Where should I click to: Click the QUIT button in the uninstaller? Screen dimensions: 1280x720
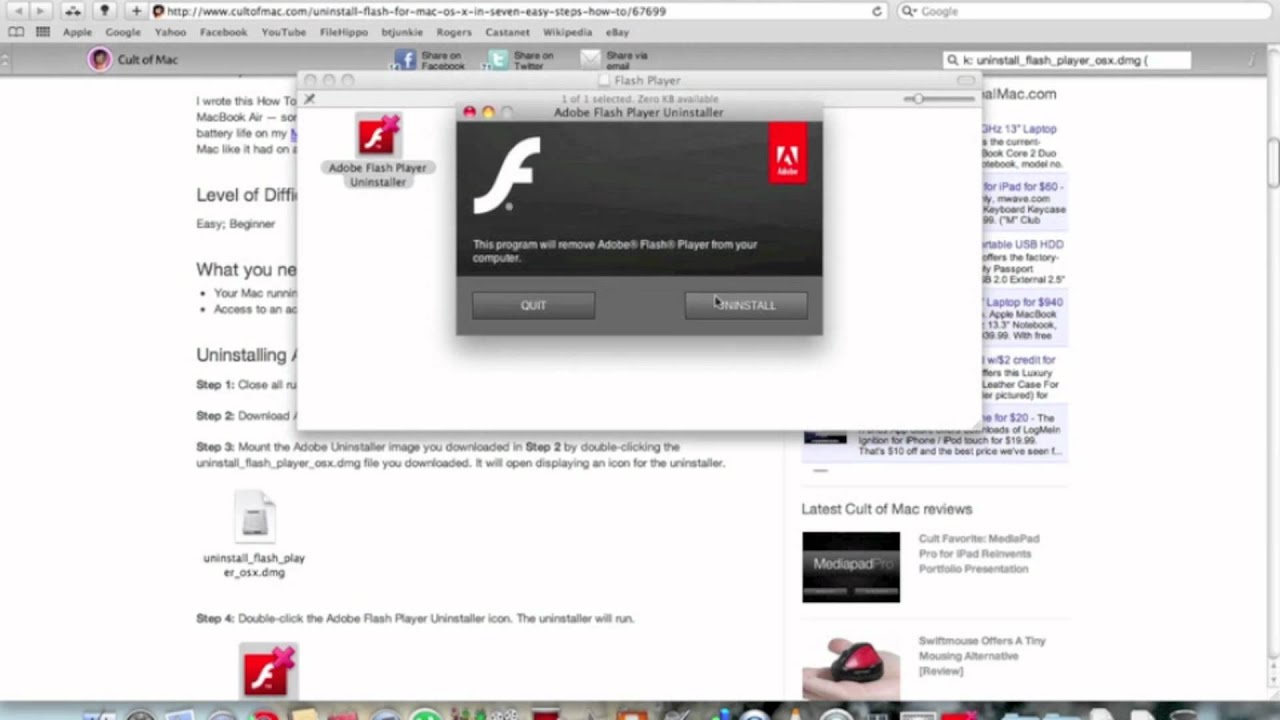(533, 305)
